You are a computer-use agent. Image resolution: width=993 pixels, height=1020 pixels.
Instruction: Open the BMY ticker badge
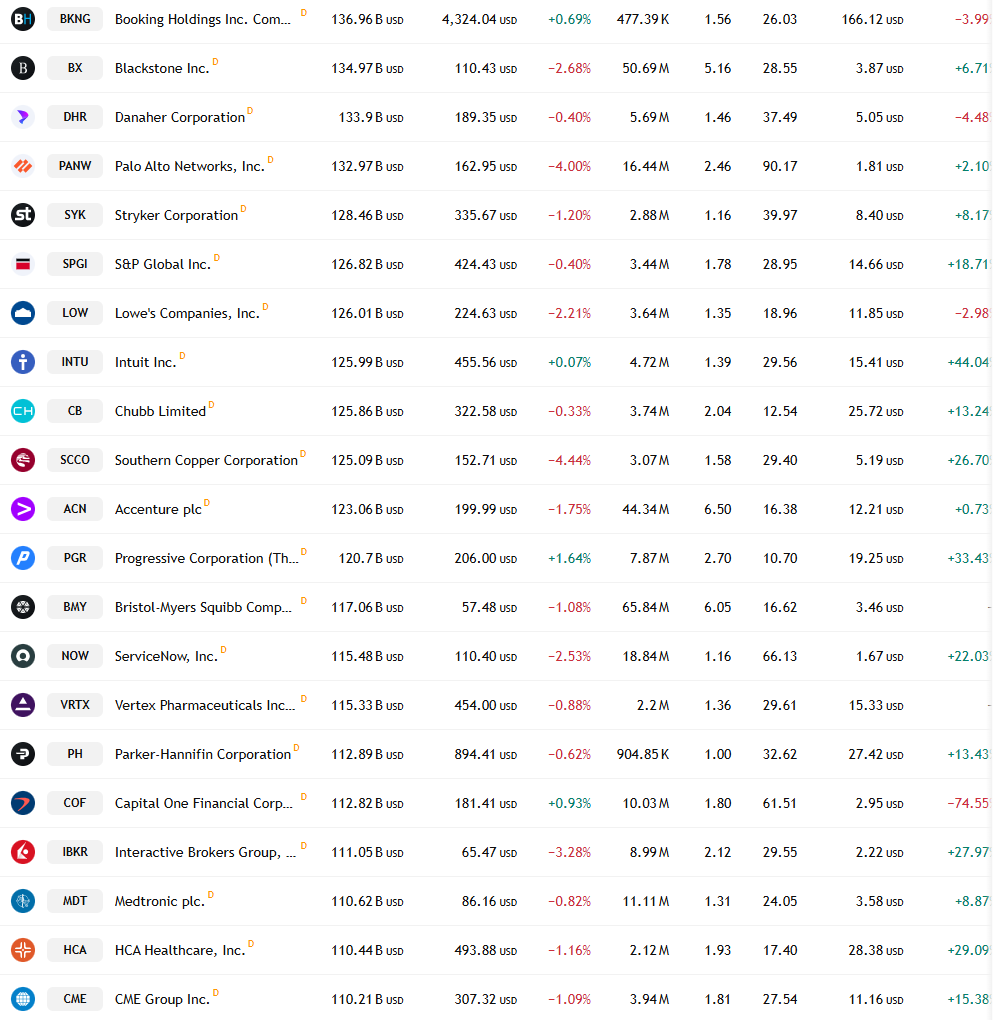pos(75,607)
